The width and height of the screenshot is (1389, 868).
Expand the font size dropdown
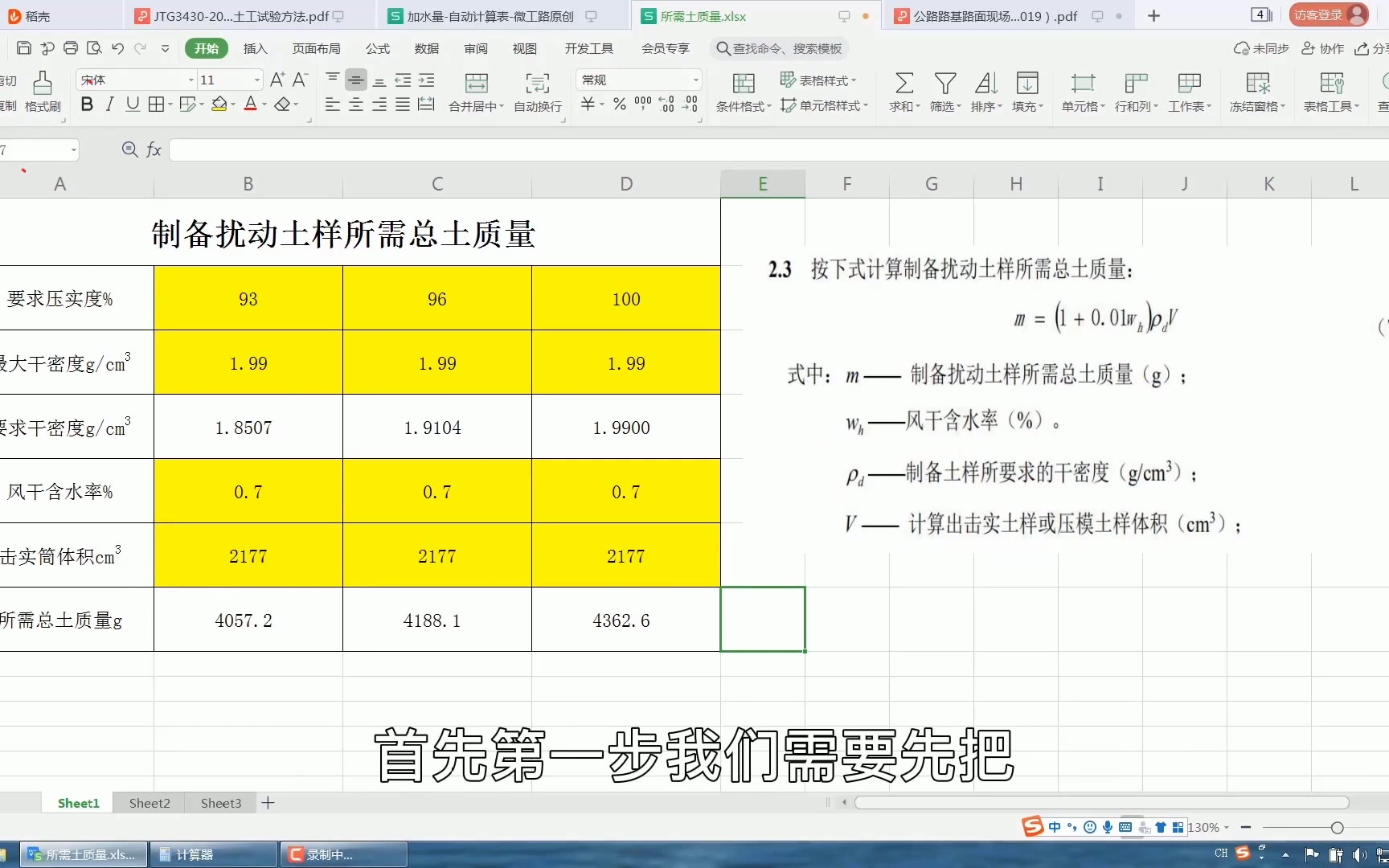(x=257, y=80)
